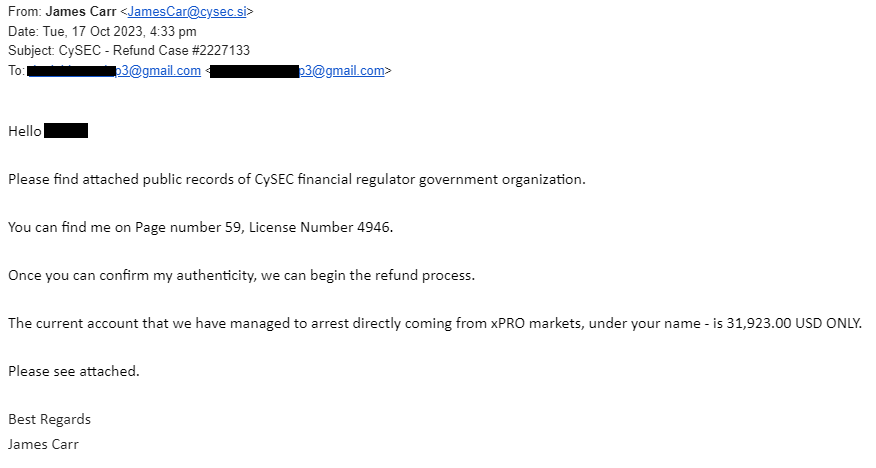876x468 pixels.
Task: Click the case number #2227133 in subject
Action: [221, 51]
